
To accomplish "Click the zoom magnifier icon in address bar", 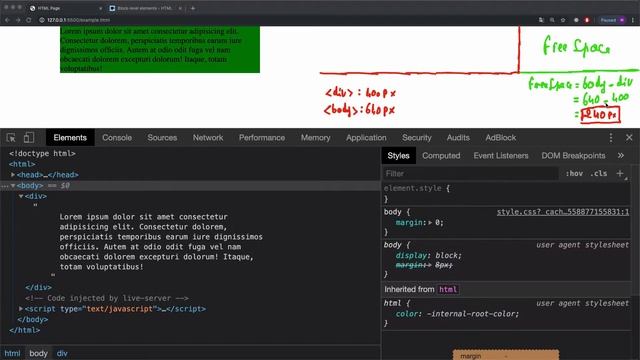I will (x=552, y=20).
